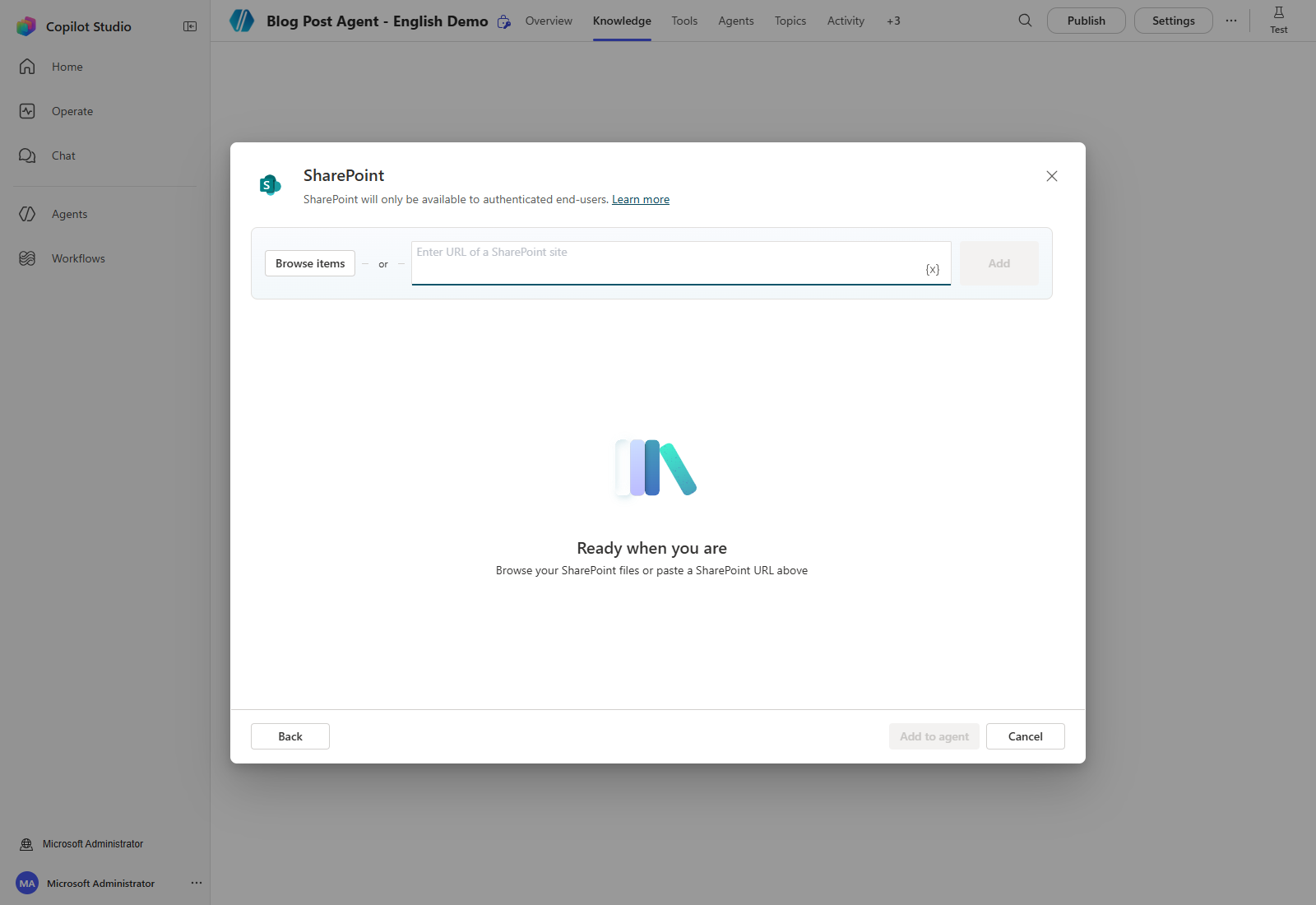Open the Learn more link
Viewport: 1316px width, 905px height.
(641, 199)
